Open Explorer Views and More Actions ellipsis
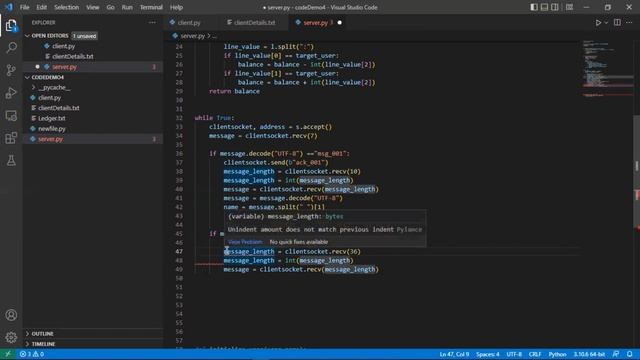 point(152,22)
